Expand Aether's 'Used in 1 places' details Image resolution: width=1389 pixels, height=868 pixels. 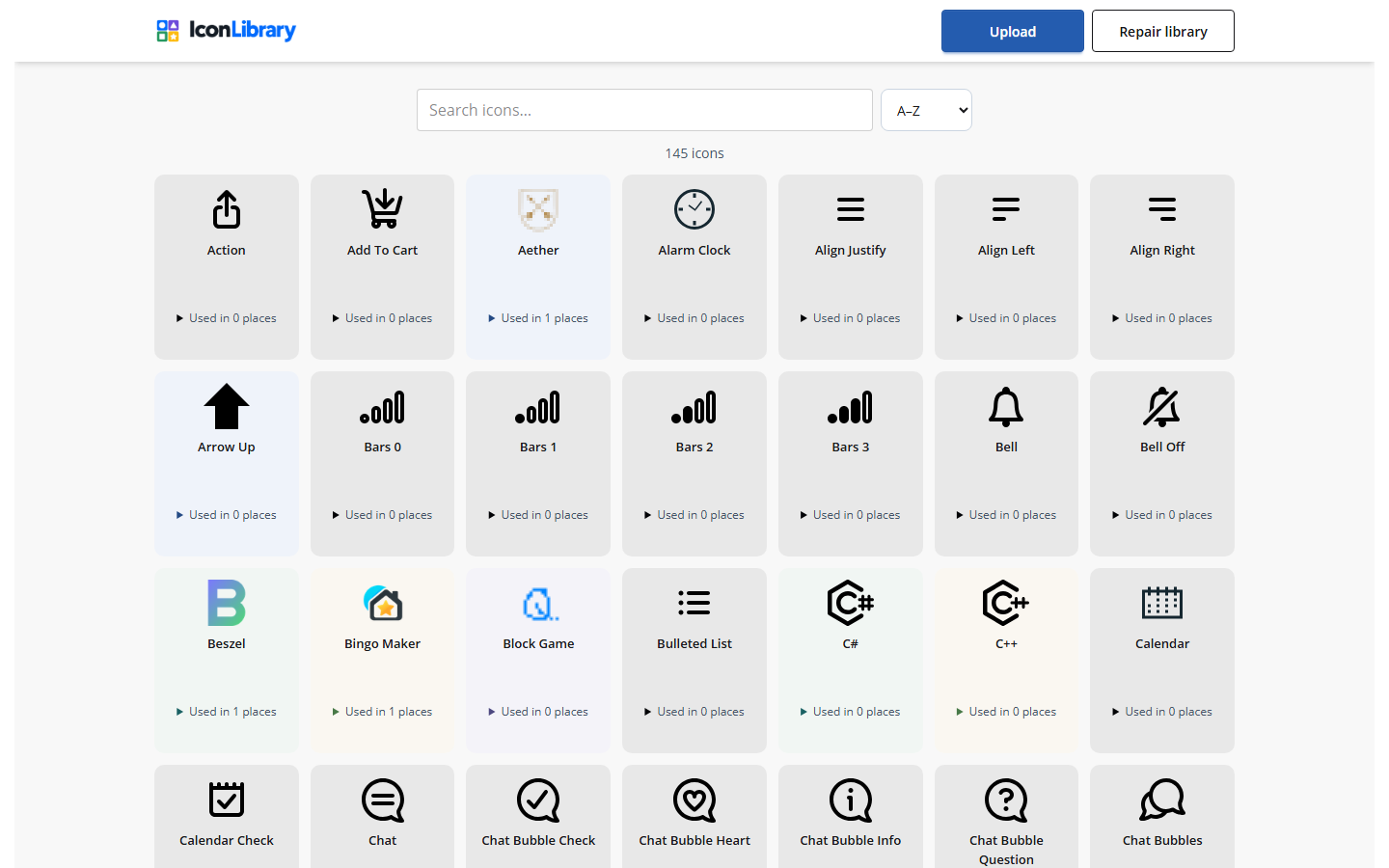[x=538, y=318]
